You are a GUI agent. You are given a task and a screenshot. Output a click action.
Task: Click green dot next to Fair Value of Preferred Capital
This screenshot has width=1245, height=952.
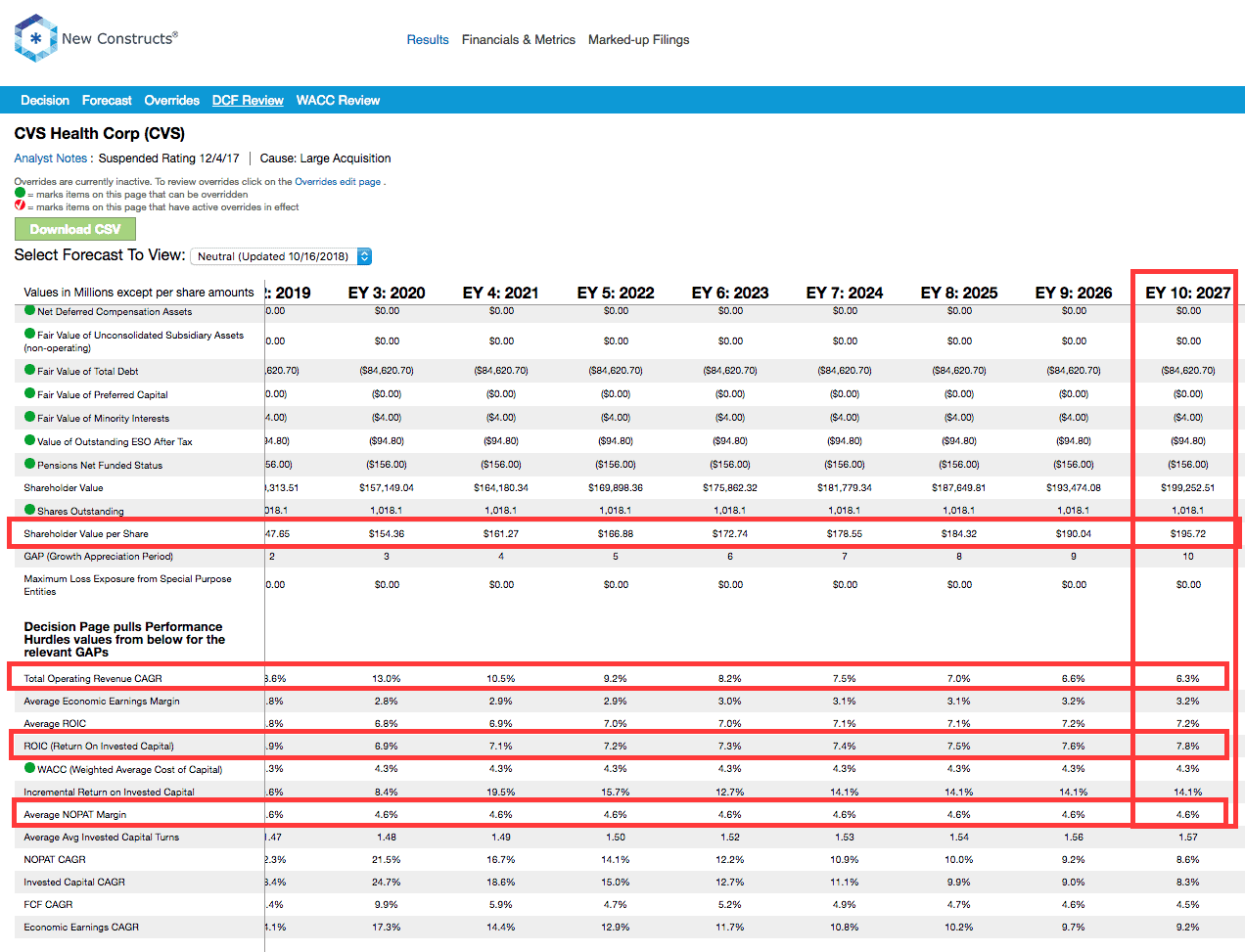point(29,393)
